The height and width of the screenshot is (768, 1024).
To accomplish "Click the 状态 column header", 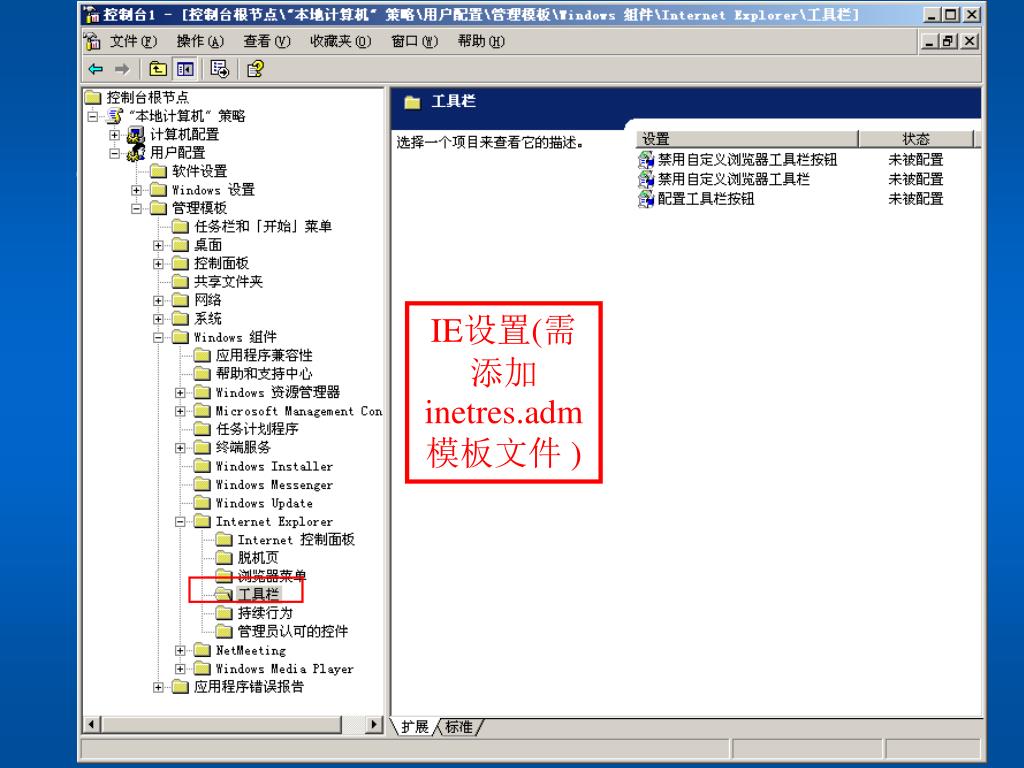I will tap(916, 138).
